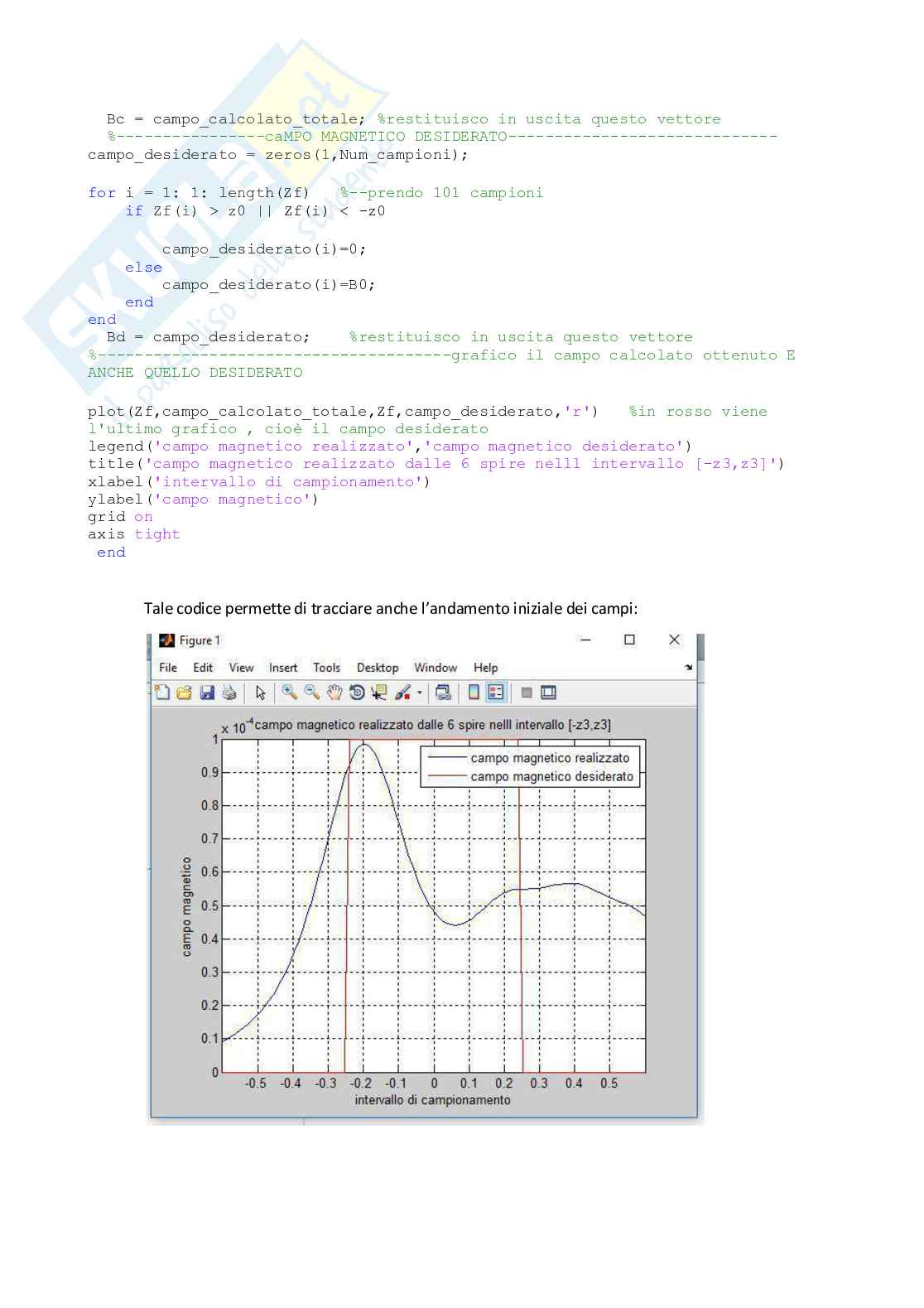
Task: Click the legend box in the plot
Action: pos(530,767)
